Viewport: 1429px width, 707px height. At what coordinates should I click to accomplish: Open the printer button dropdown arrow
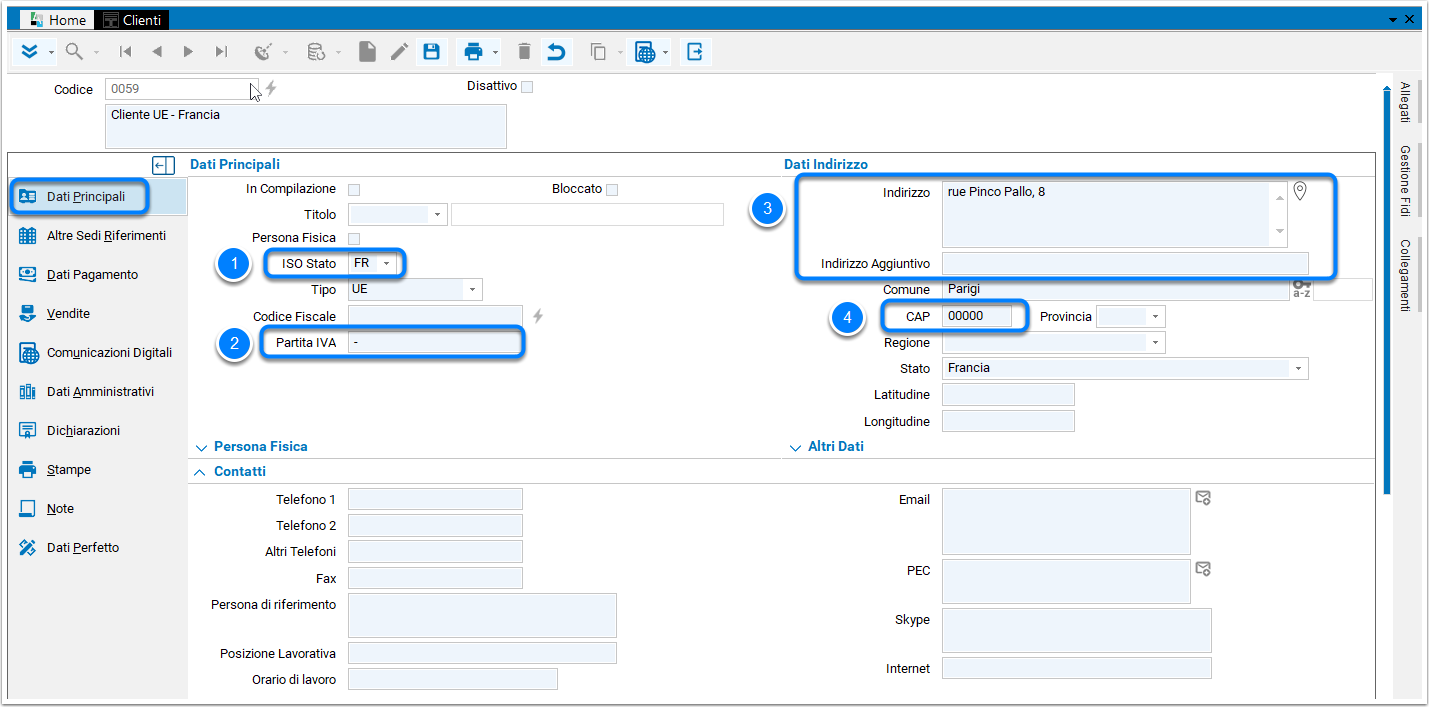(496, 52)
